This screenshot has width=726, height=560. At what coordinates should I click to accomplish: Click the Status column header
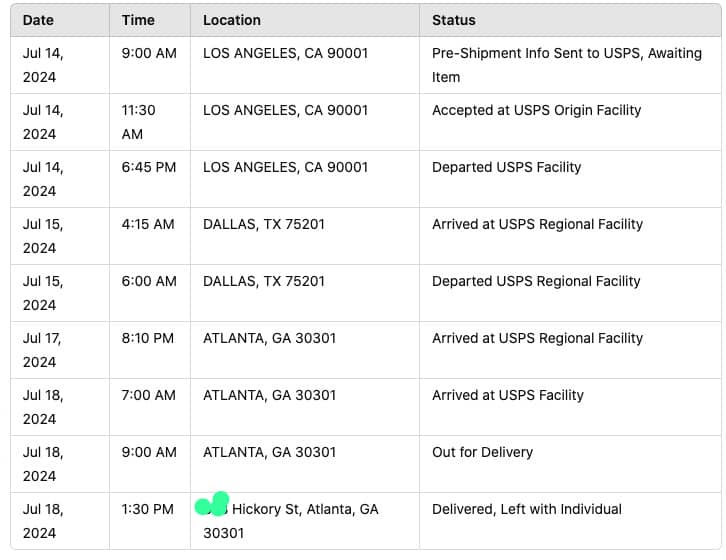point(453,20)
